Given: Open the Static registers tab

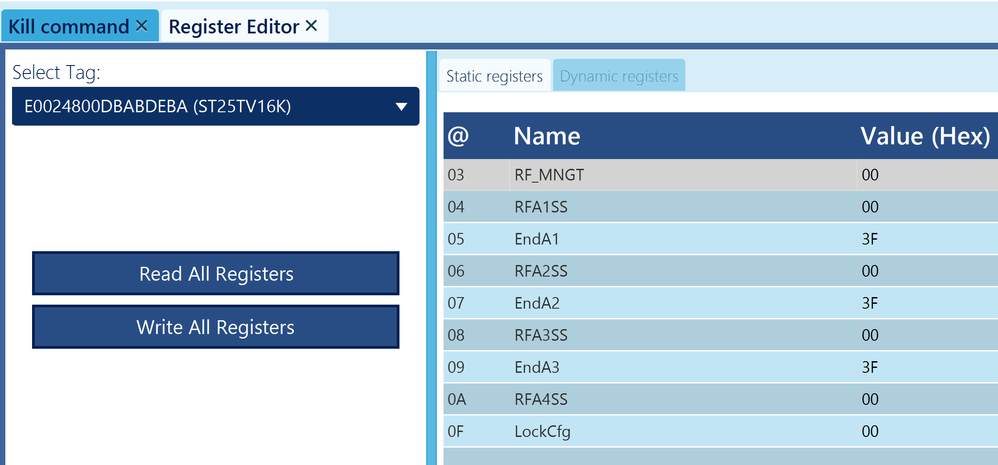Looking at the screenshot, I should tap(494, 76).
